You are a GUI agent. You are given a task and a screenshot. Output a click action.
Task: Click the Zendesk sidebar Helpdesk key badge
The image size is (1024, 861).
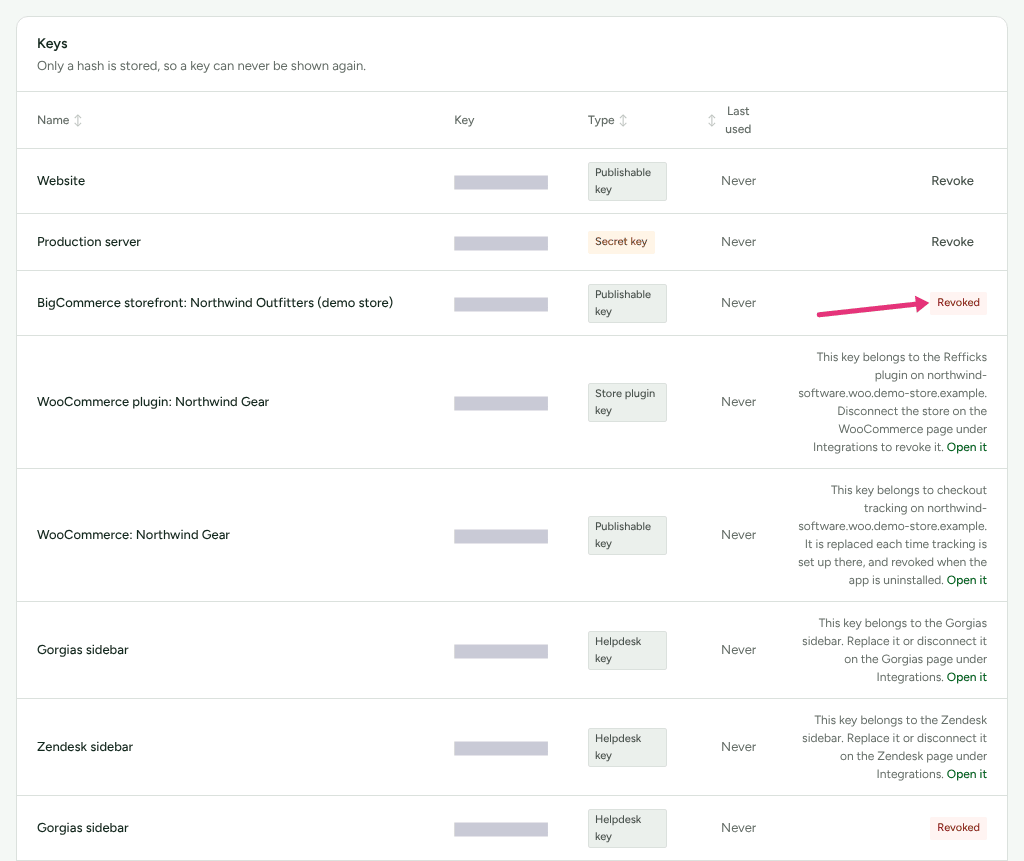point(627,747)
